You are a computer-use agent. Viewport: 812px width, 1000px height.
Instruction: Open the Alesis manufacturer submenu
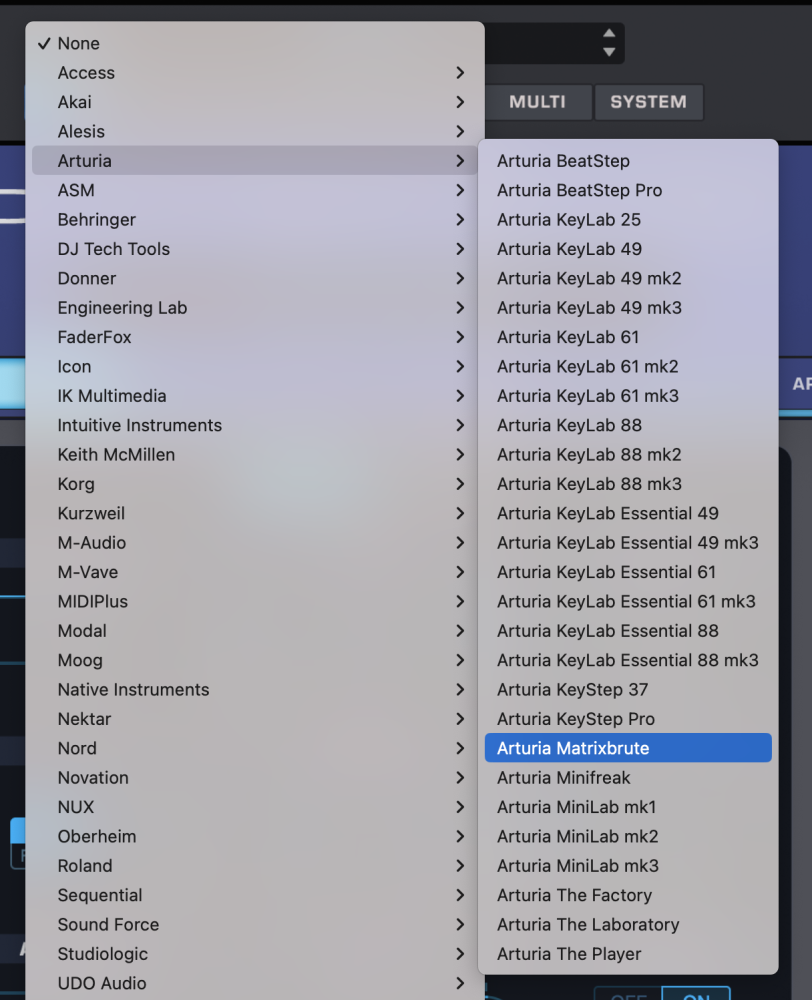255,131
